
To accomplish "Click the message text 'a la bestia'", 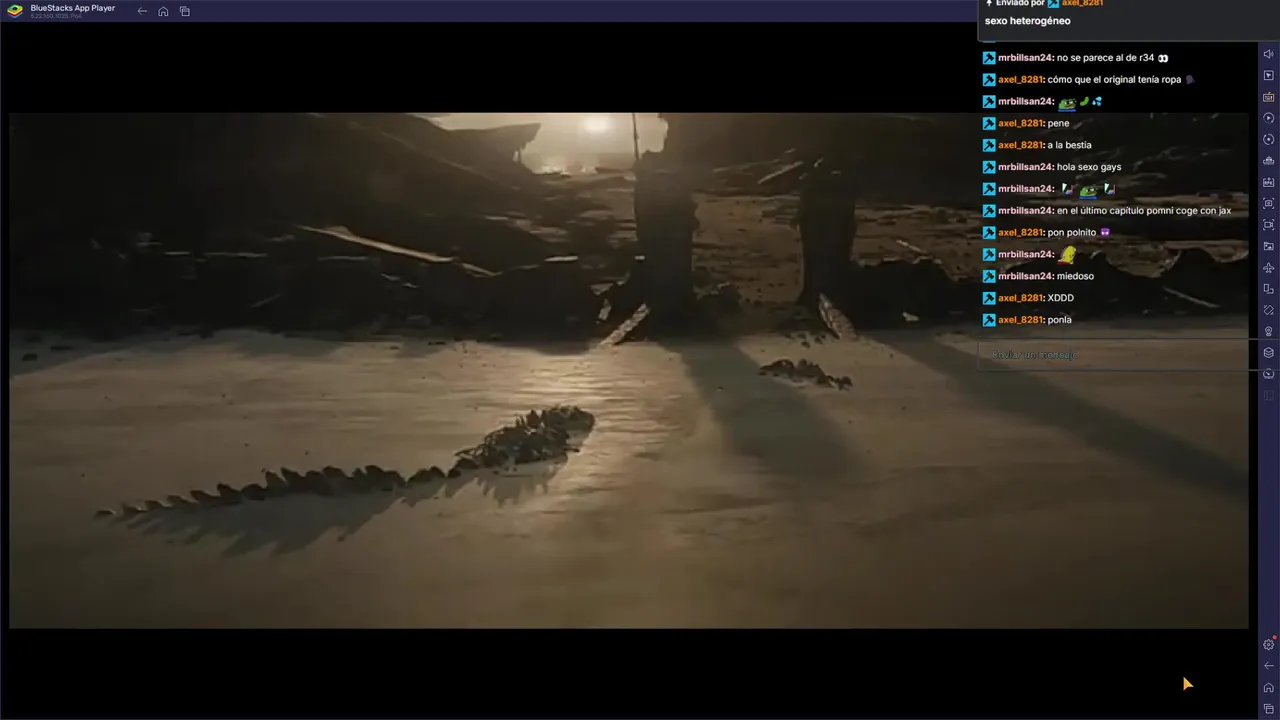I will click(x=1070, y=145).
